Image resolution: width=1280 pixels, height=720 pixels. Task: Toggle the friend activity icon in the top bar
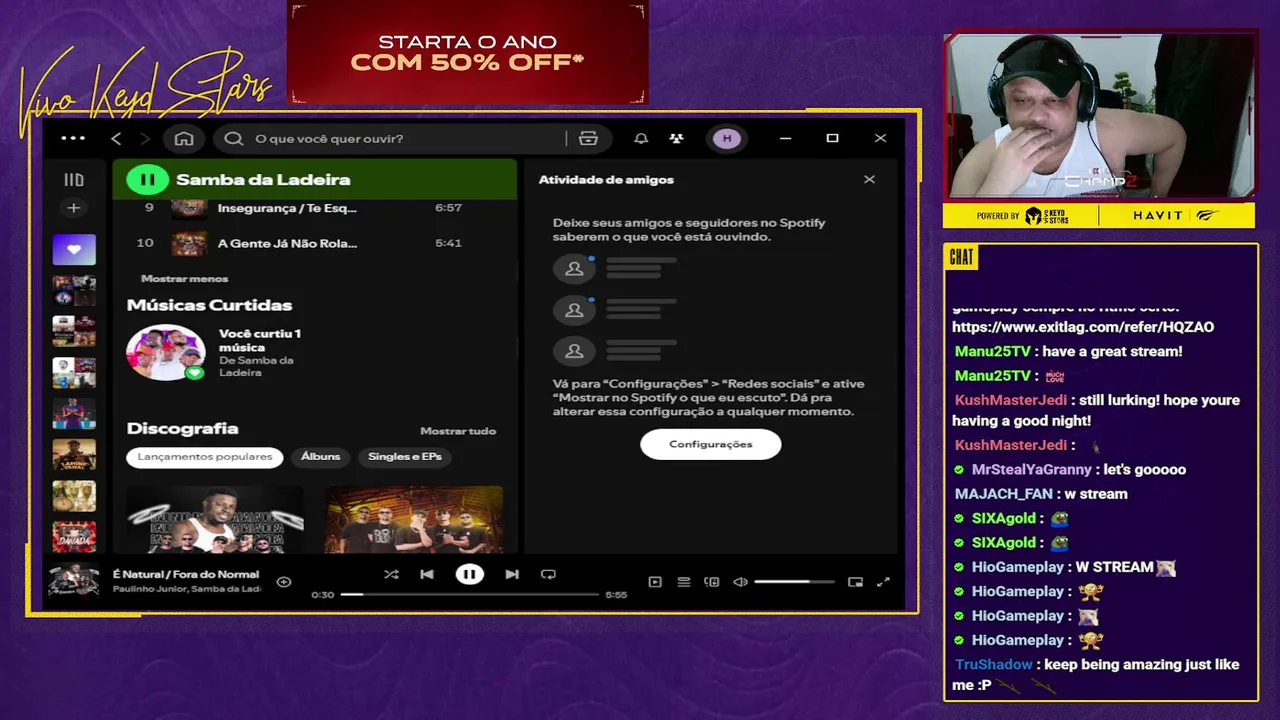coord(677,138)
